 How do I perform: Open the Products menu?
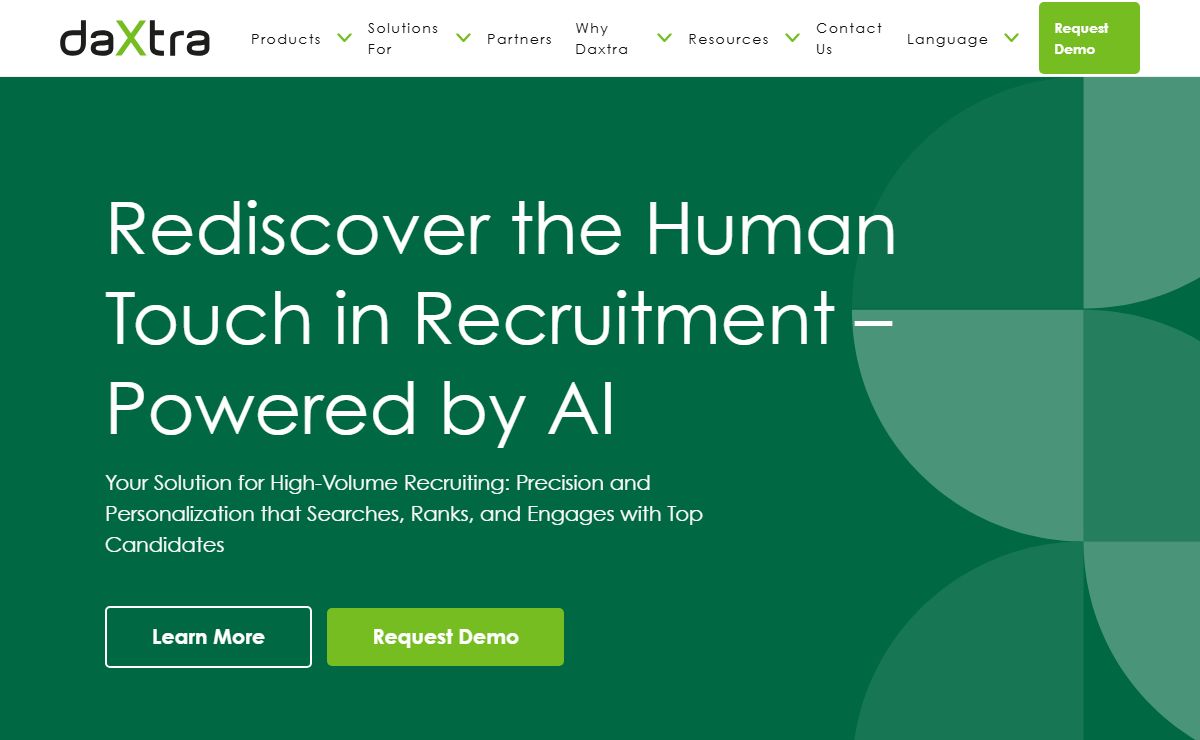tap(286, 39)
